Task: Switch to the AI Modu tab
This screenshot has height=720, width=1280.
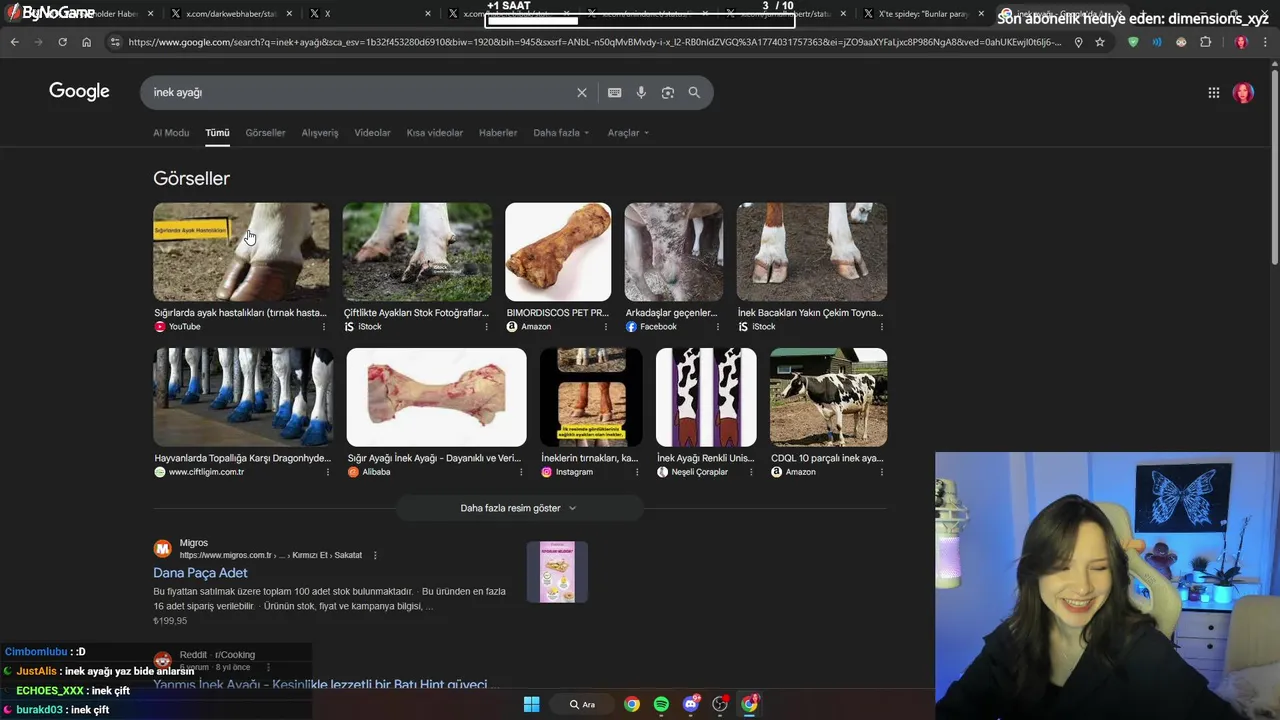Action: click(171, 133)
